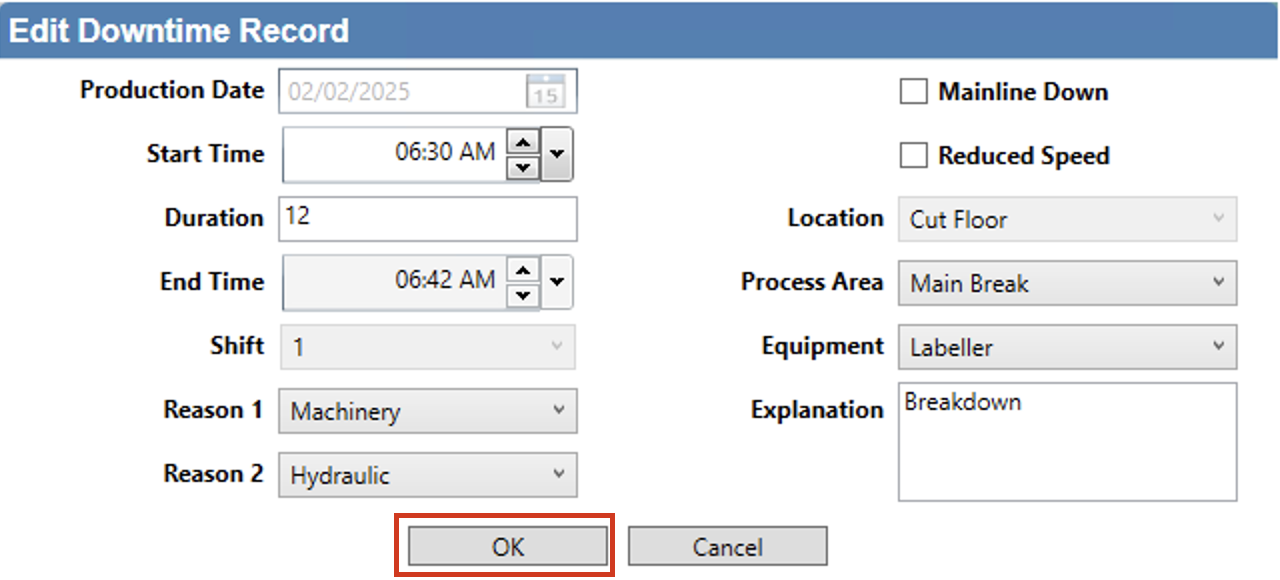1280x580 pixels.
Task: Open the Start Time dropdown arrow
Action: [x=557, y=155]
